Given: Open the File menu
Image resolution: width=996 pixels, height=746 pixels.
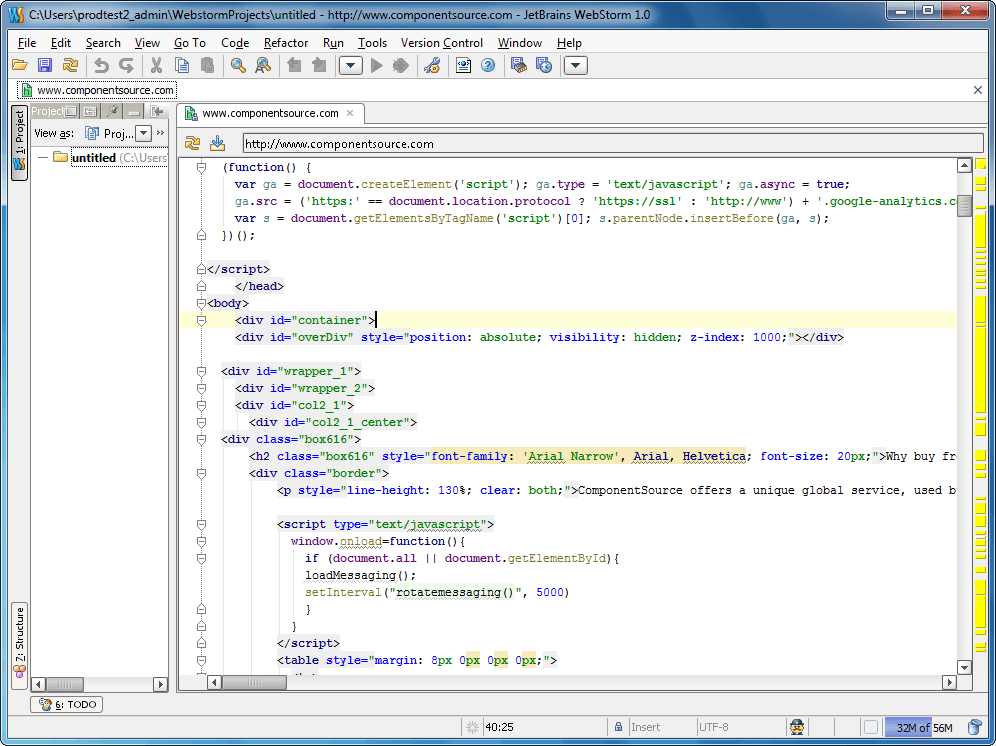Looking at the screenshot, I should (27, 43).
